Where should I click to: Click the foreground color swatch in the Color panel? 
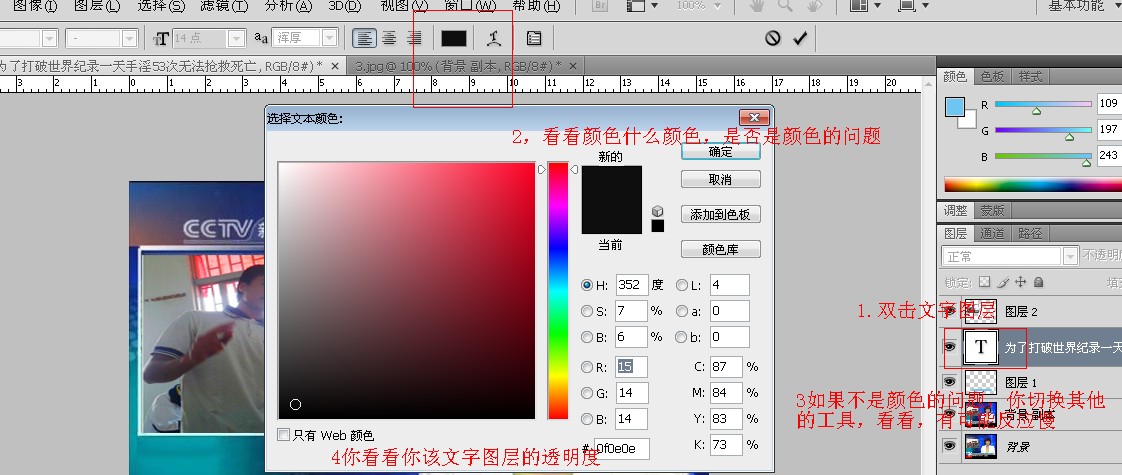click(x=955, y=107)
